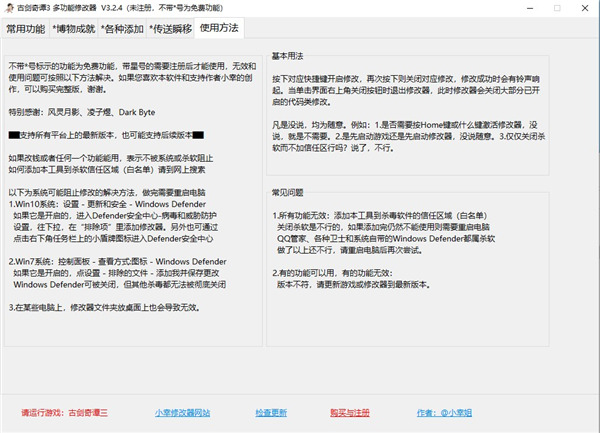This screenshot has height=433, width=600.
Task: Click the line 特别感谢: 风灵月影、凌子煜、Dark Byte
Action: pyautogui.click(x=82, y=112)
